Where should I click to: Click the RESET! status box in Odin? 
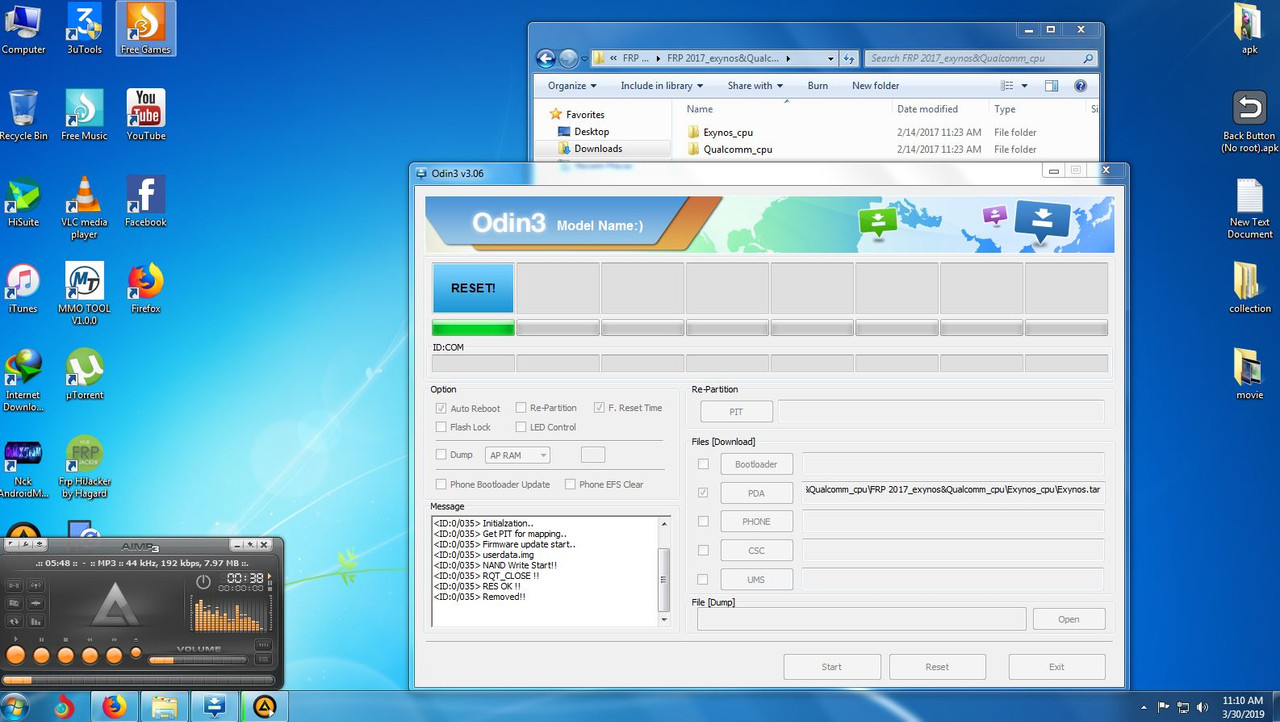(x=473, y=288)
